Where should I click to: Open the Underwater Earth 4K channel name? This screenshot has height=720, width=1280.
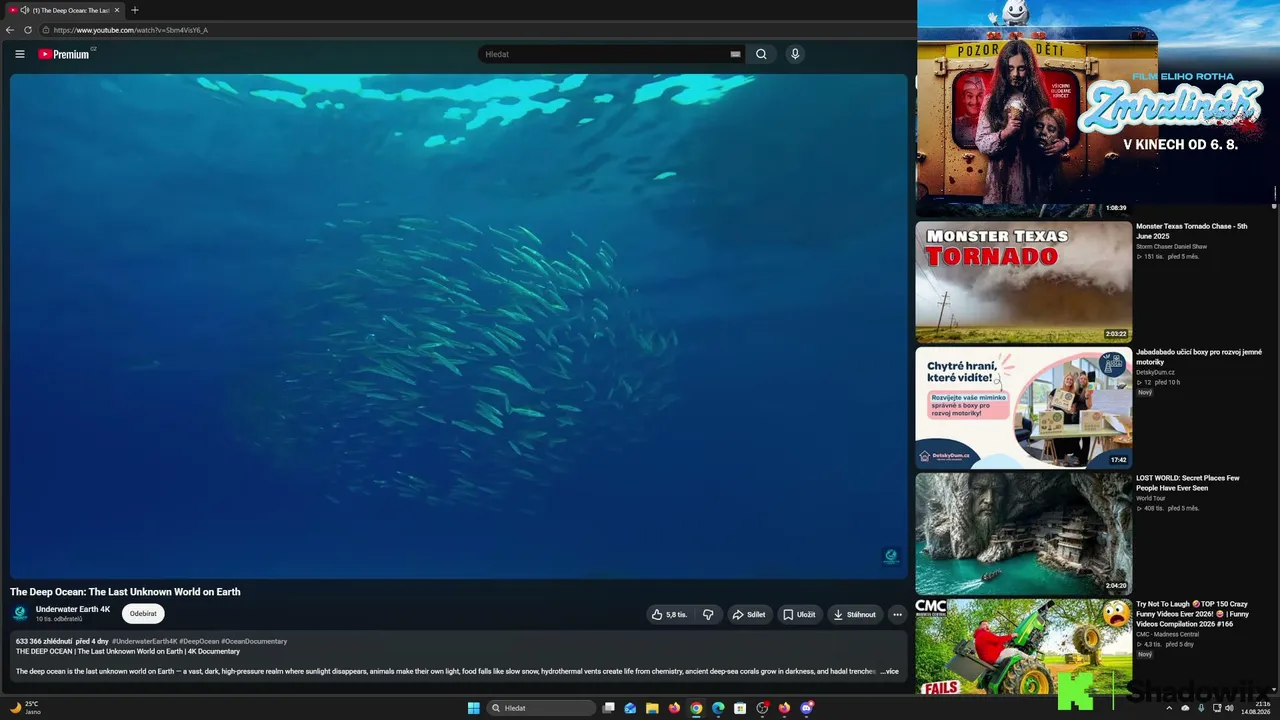(x=73, y=609)
